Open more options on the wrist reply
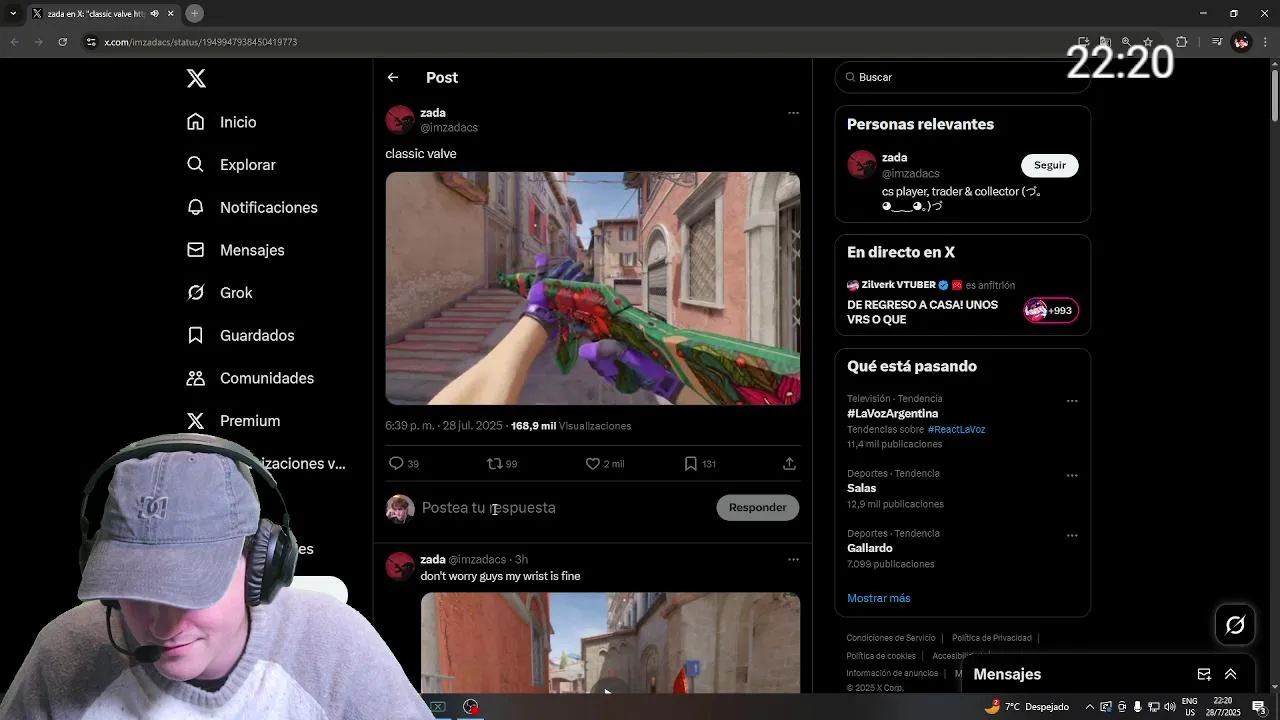Viewport: 1280px width, 720px height. (793, 559)
